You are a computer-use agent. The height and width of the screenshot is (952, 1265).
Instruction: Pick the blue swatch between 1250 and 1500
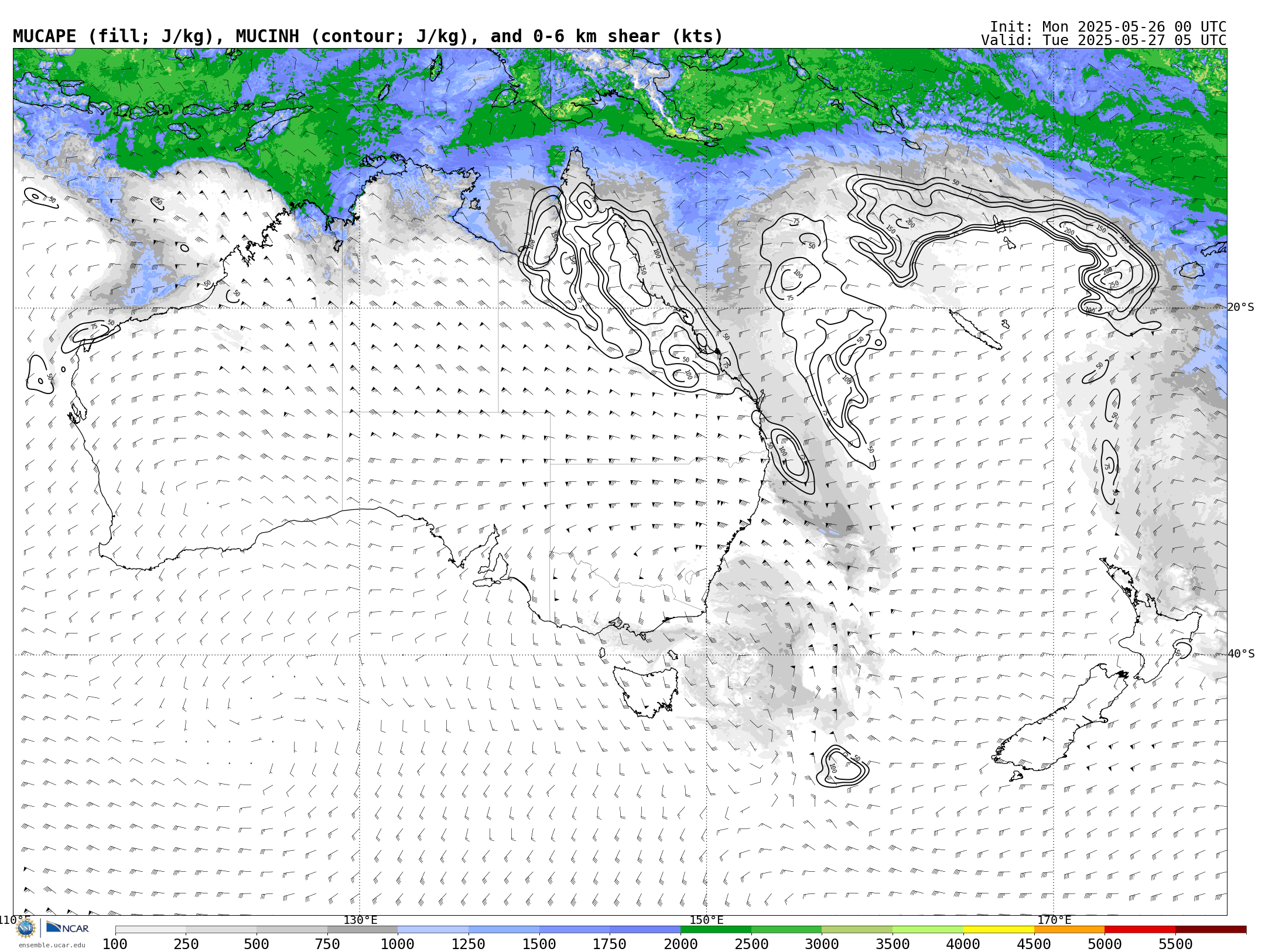[504, 929]
